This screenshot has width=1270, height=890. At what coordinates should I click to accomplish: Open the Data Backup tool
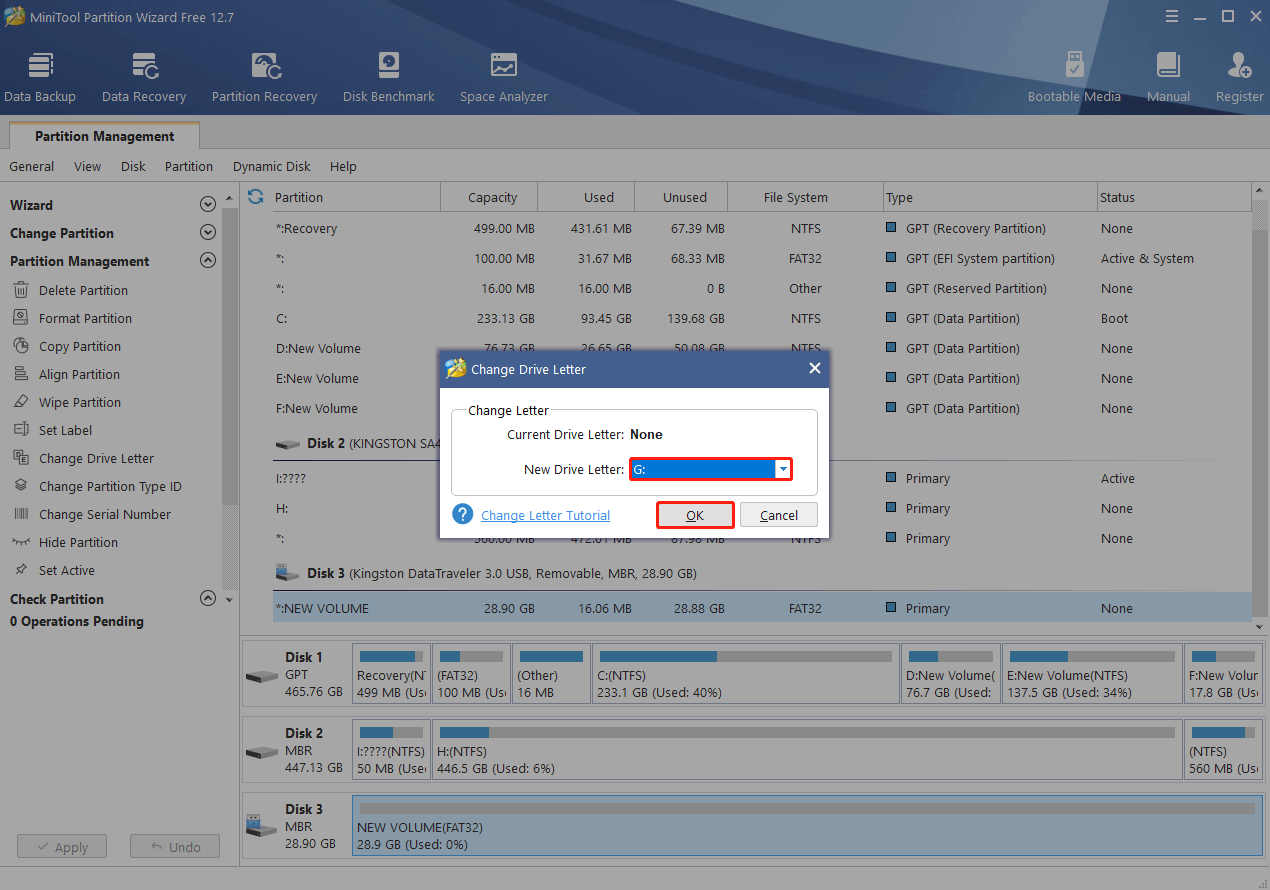click(40, 75)
